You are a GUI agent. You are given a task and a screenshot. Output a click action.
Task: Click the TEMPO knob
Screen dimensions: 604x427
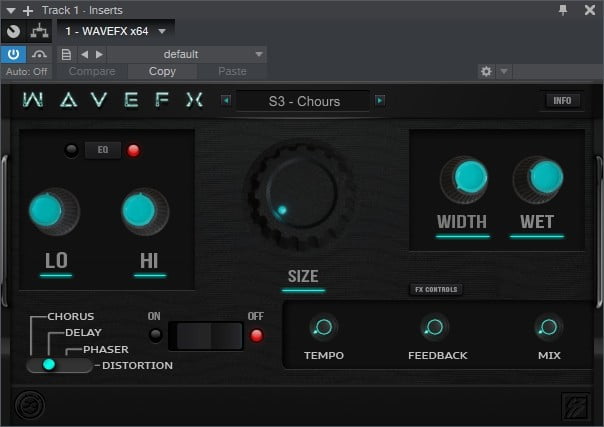[323, 328]
